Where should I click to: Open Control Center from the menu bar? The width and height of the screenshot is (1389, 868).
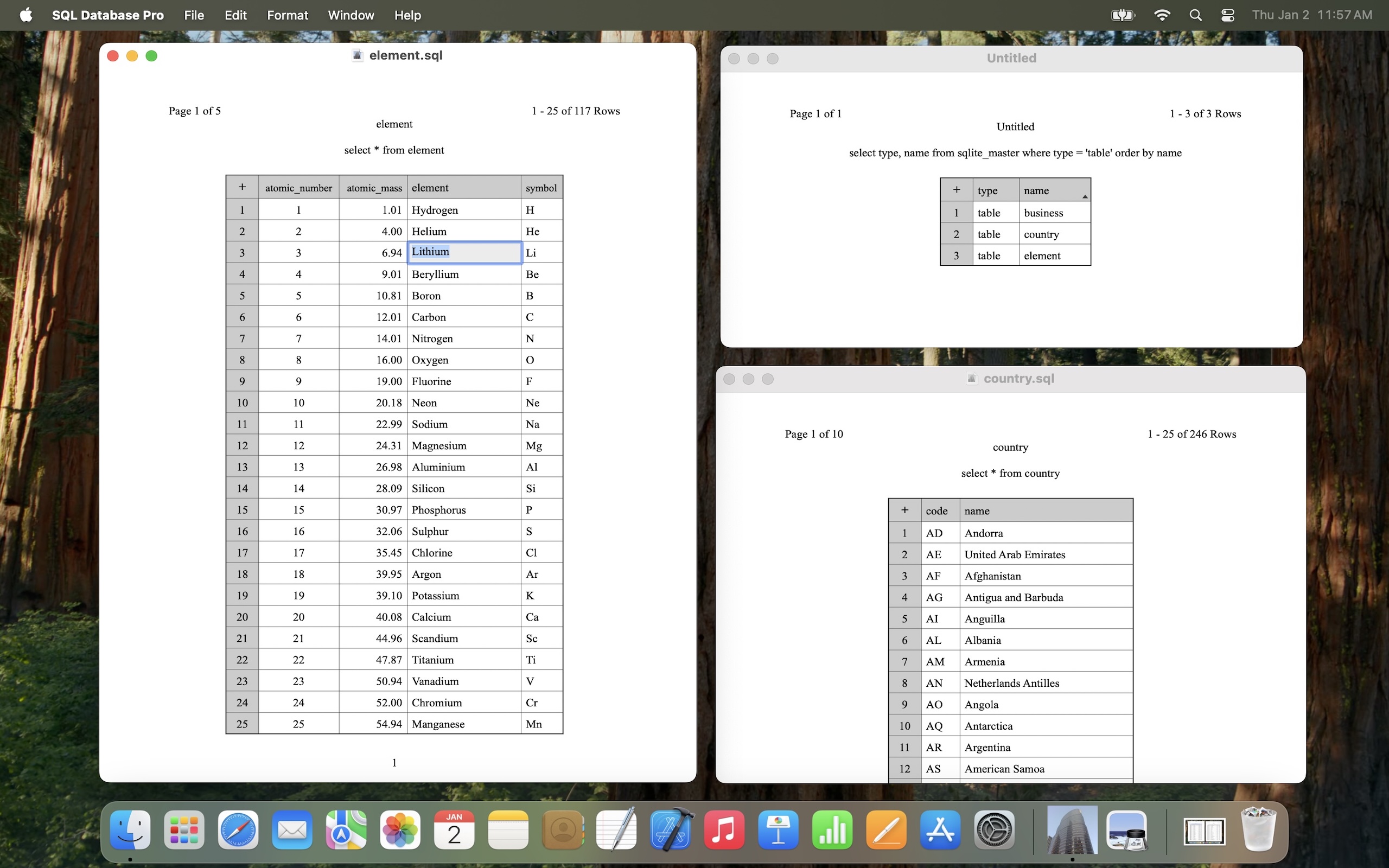(x=1228, y=16)
